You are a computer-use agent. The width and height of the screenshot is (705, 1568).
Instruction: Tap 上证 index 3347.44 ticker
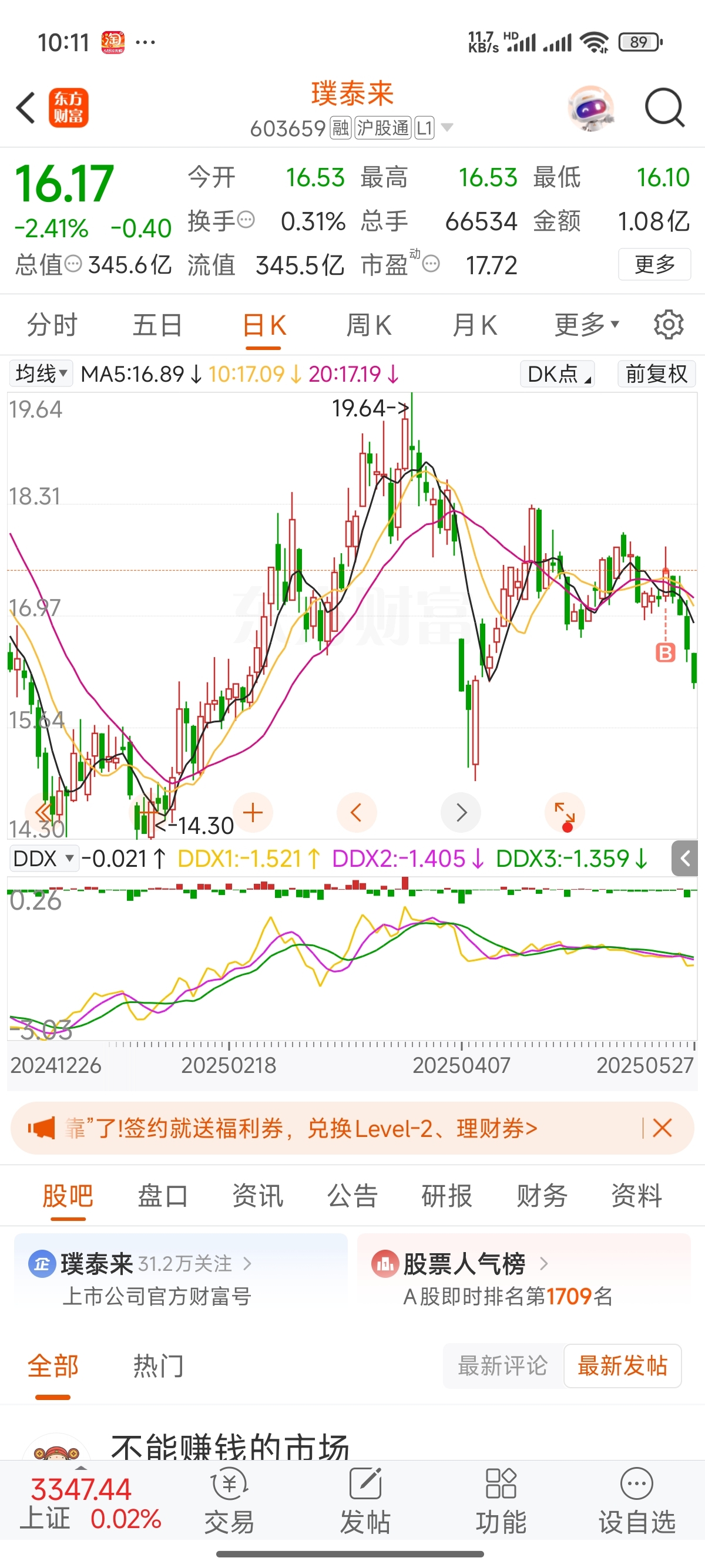pos(91,1503)
